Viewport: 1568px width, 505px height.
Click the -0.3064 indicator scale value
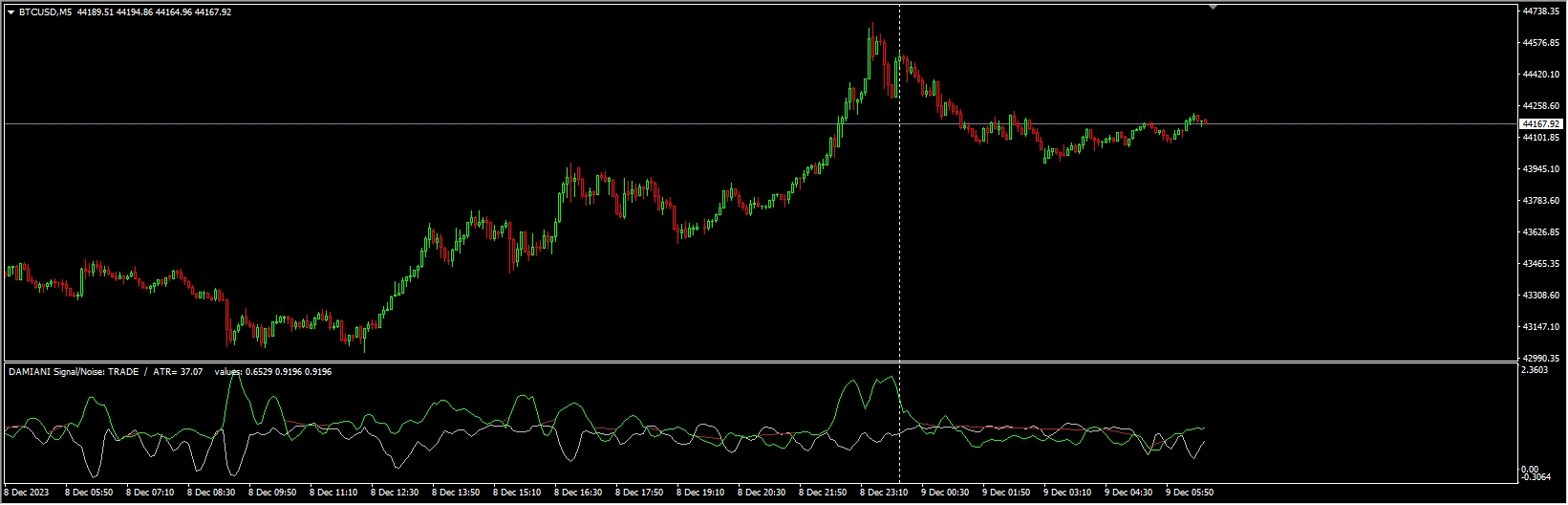click(x=1536, y=477)
